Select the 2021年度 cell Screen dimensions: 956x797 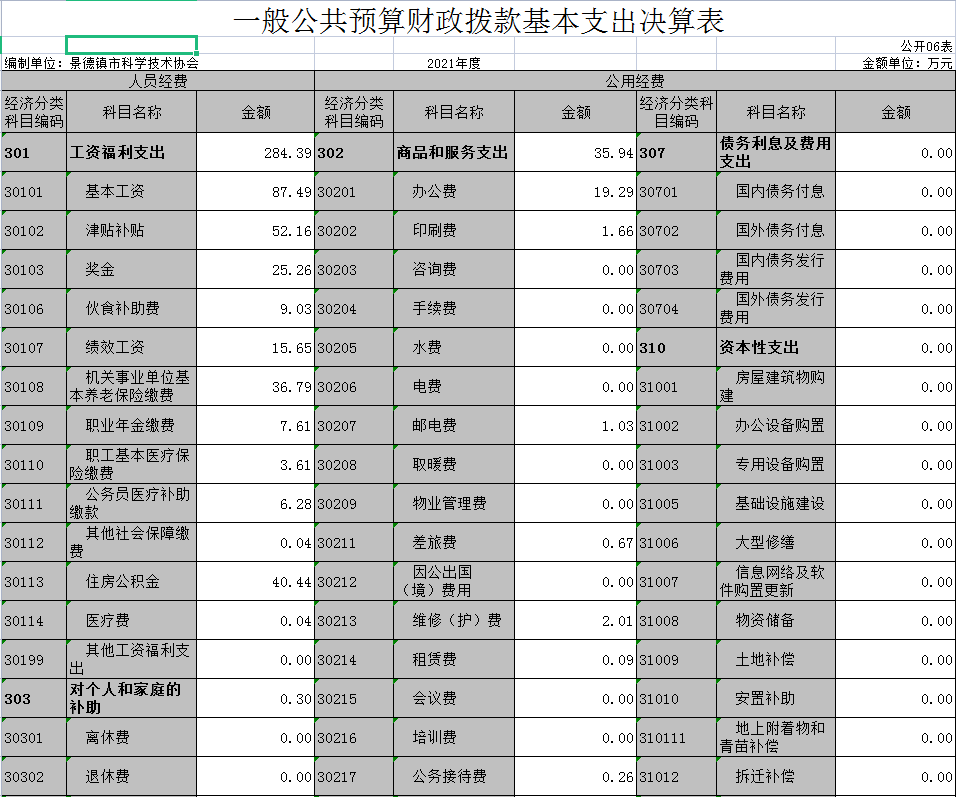(453, 63)
